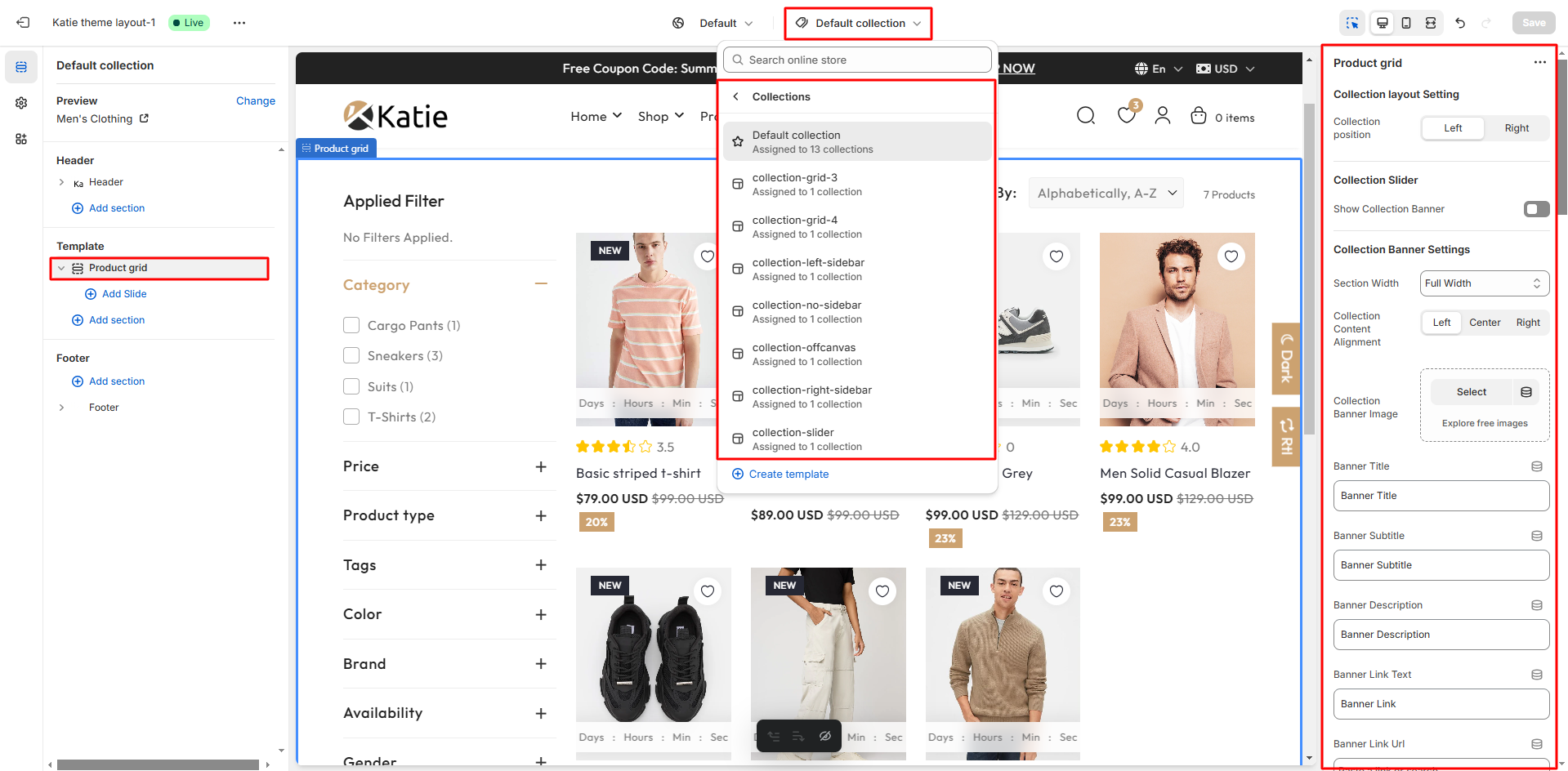
Task: Click the storefront search magnifier icon
Action: [x=1085, y=116]
